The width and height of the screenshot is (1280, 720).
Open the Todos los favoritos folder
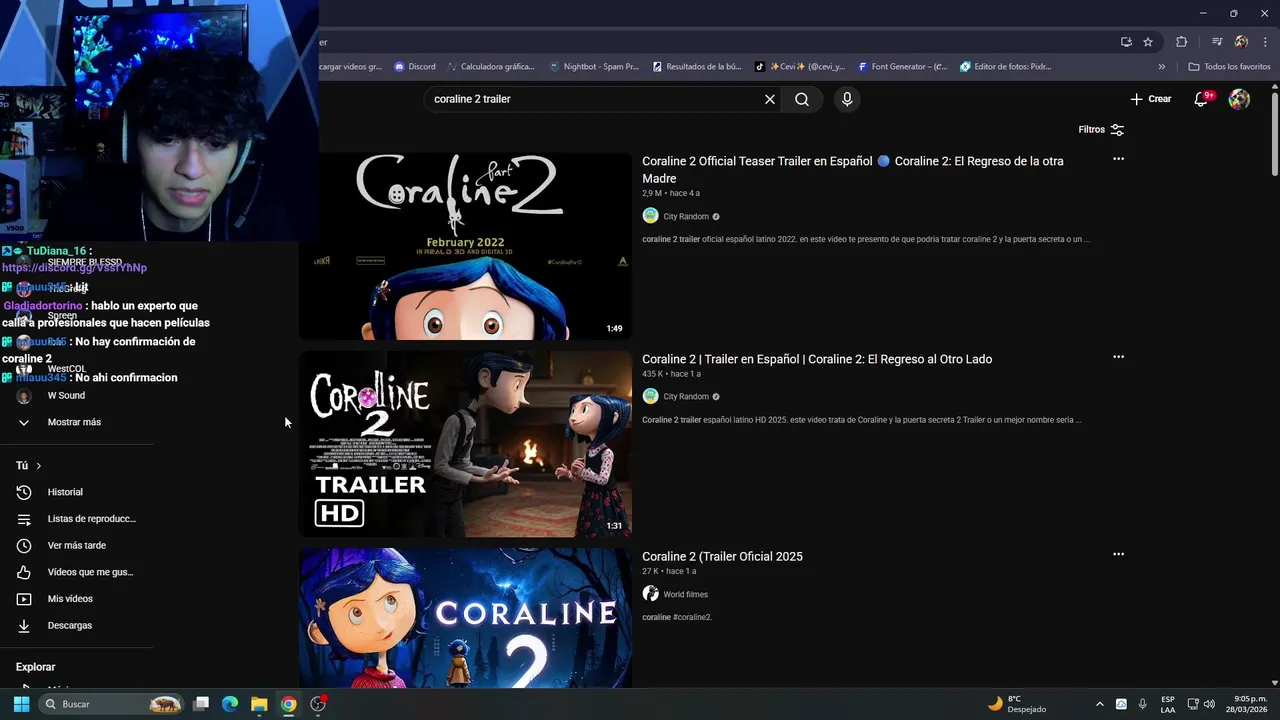coord(1229,67)
